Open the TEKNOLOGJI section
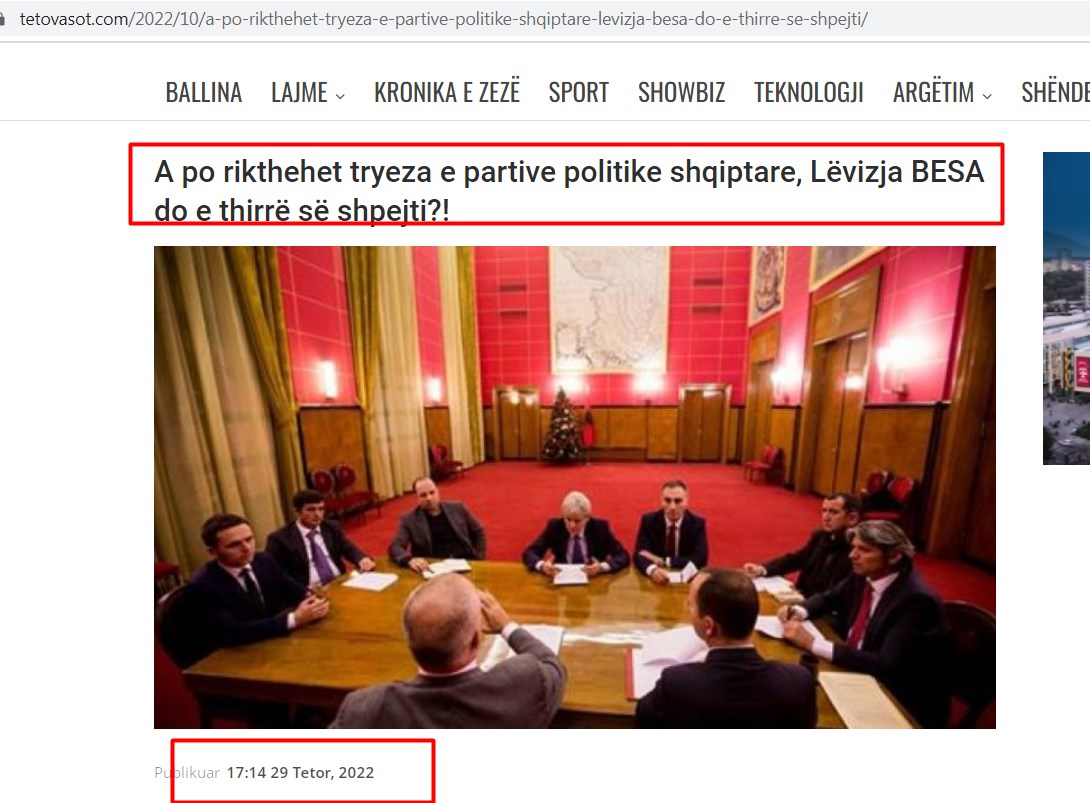Viewport: 1090px width, 803px height. pos(808,92)
